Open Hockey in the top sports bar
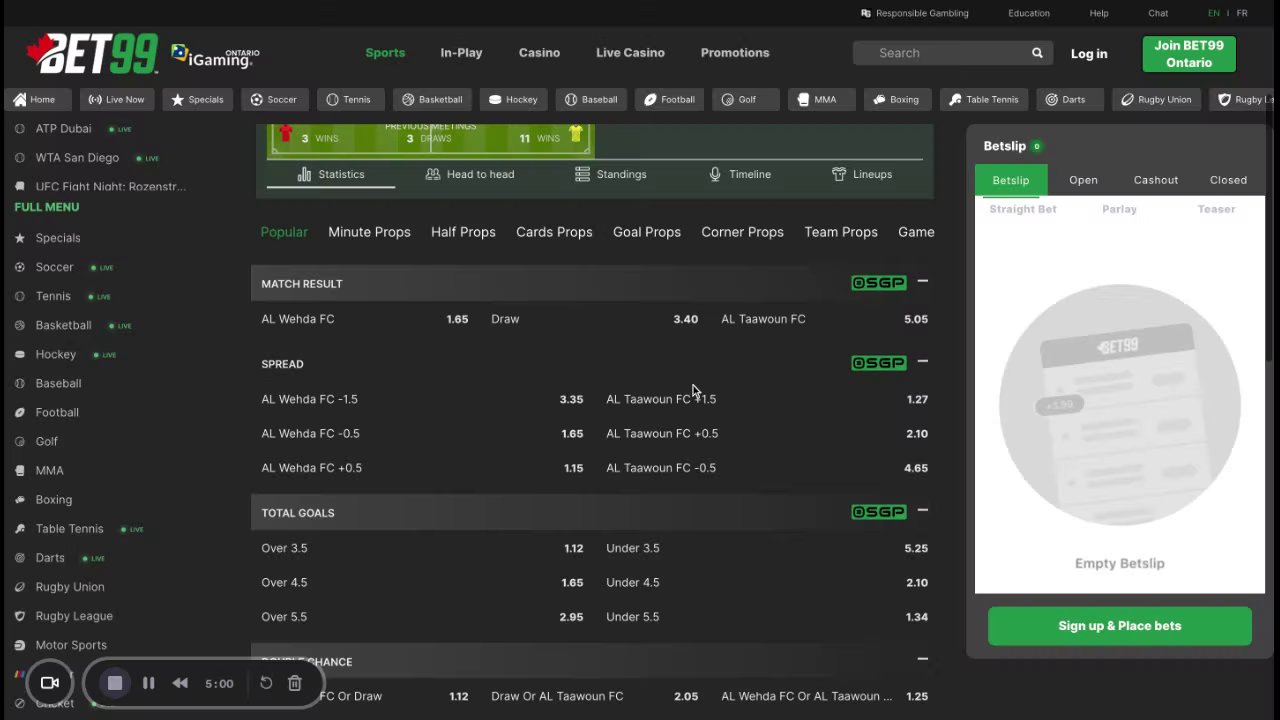The width and height of the screenshot is (1280, 720). coord(513,99)
